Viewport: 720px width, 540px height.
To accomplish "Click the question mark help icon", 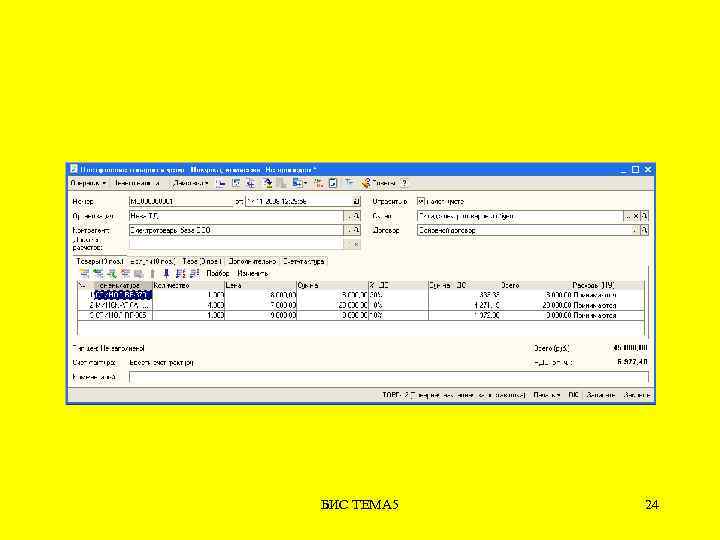I will pyautogui.click(x=404, y=183).
